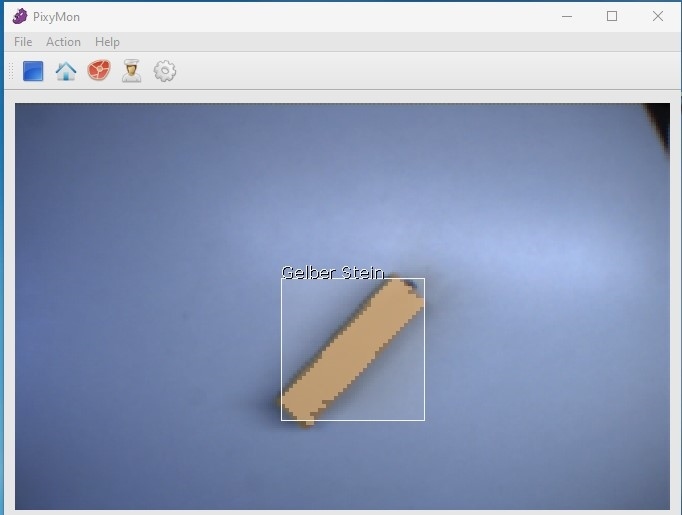Screen dimensions: 682x515
Task: Show cooked video with the chef icon
Action: click(x=131, y=71)
